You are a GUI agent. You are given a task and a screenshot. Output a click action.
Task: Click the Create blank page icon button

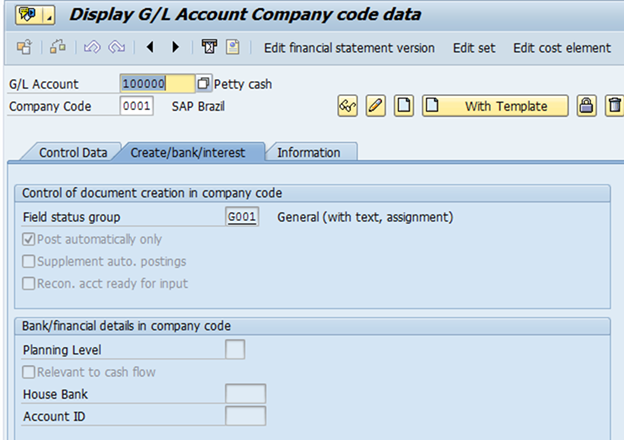(403, 106)
